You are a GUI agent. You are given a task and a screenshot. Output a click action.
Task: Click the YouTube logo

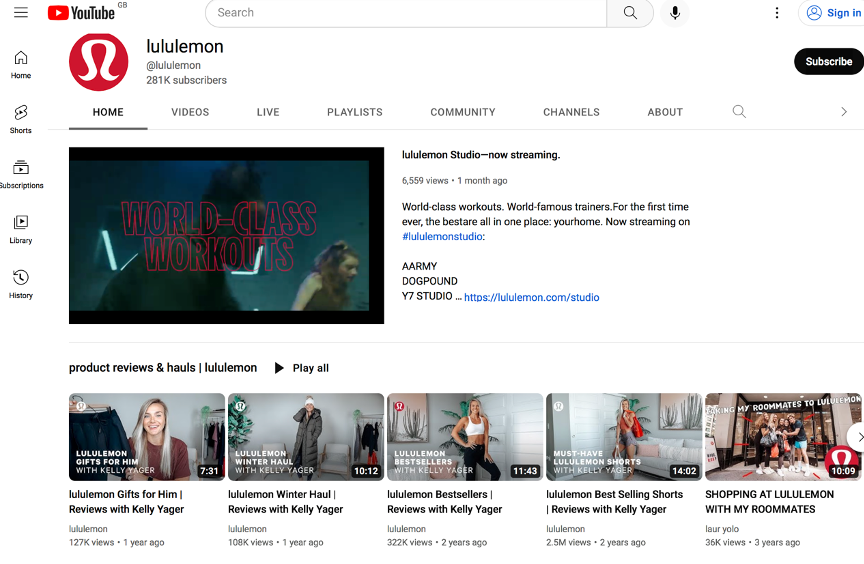coord(82,12)
